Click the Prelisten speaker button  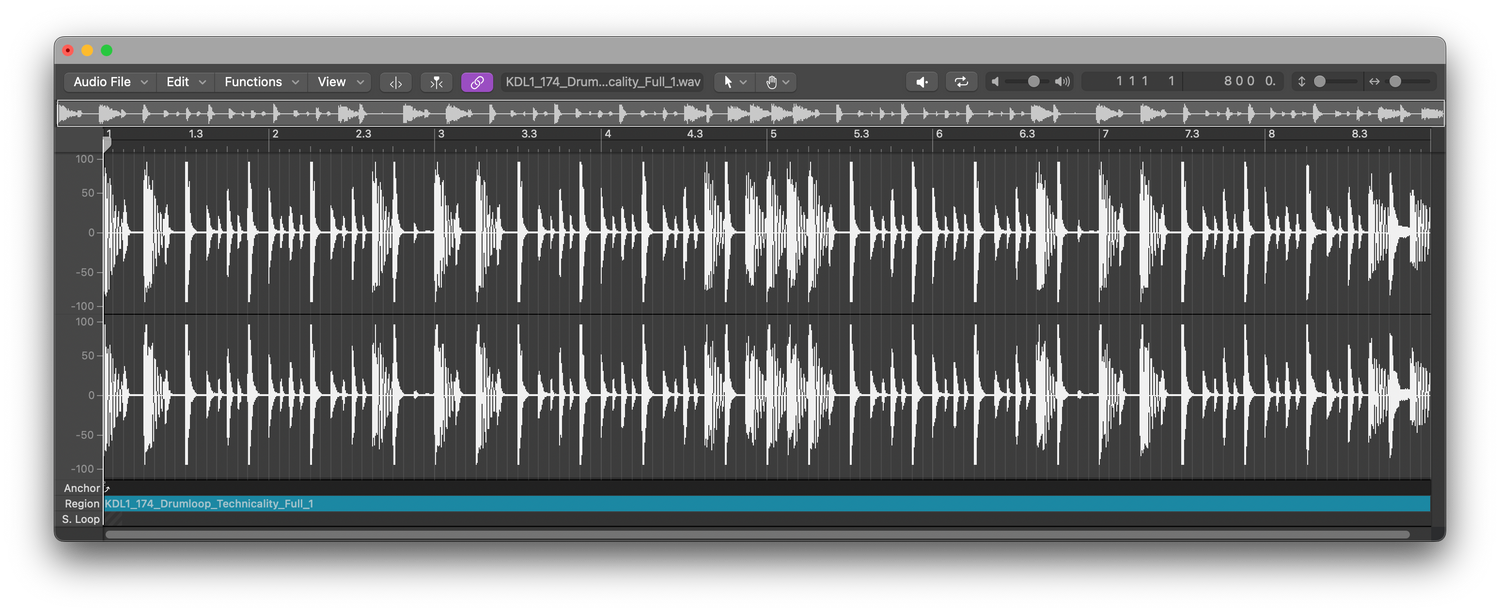(x=922, y=82)
